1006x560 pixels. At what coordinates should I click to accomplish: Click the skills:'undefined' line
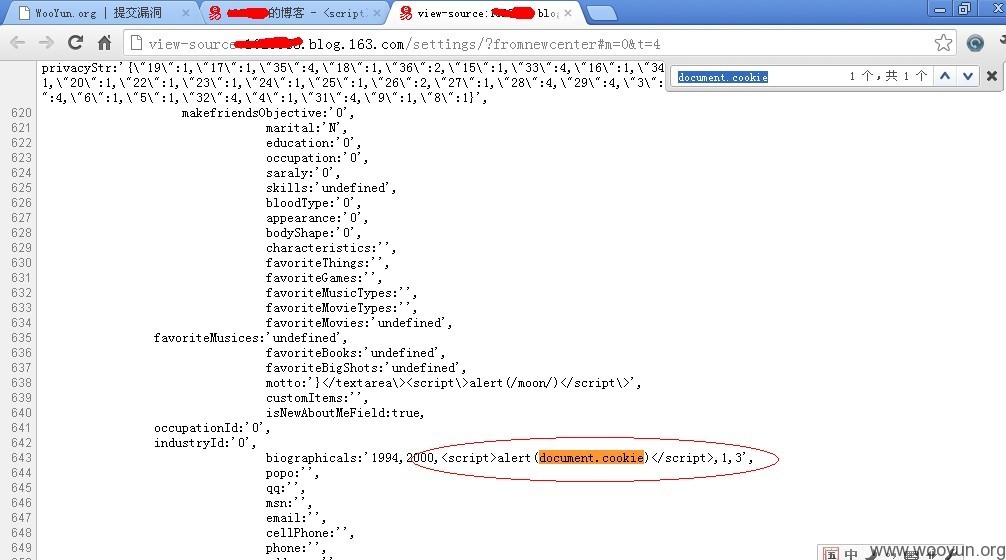(x=331, y=188)
